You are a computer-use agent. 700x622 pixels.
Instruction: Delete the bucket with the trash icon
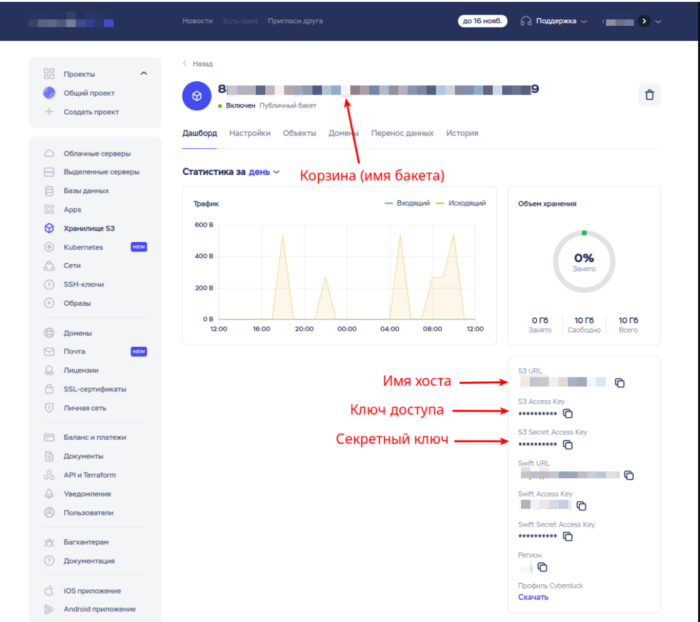tap(649, 95)
